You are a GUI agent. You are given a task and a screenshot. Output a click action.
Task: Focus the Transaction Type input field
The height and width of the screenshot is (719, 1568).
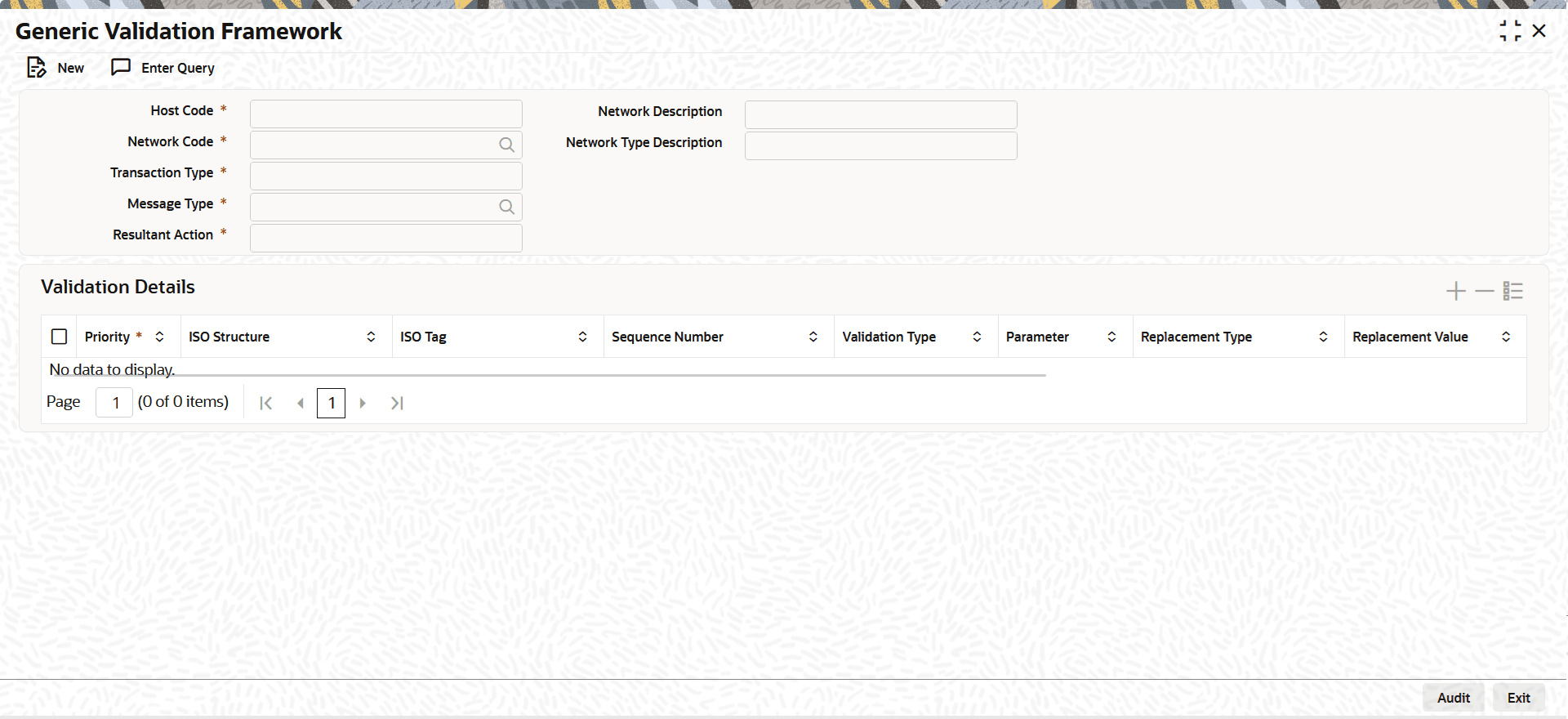[x=386, y=176]
